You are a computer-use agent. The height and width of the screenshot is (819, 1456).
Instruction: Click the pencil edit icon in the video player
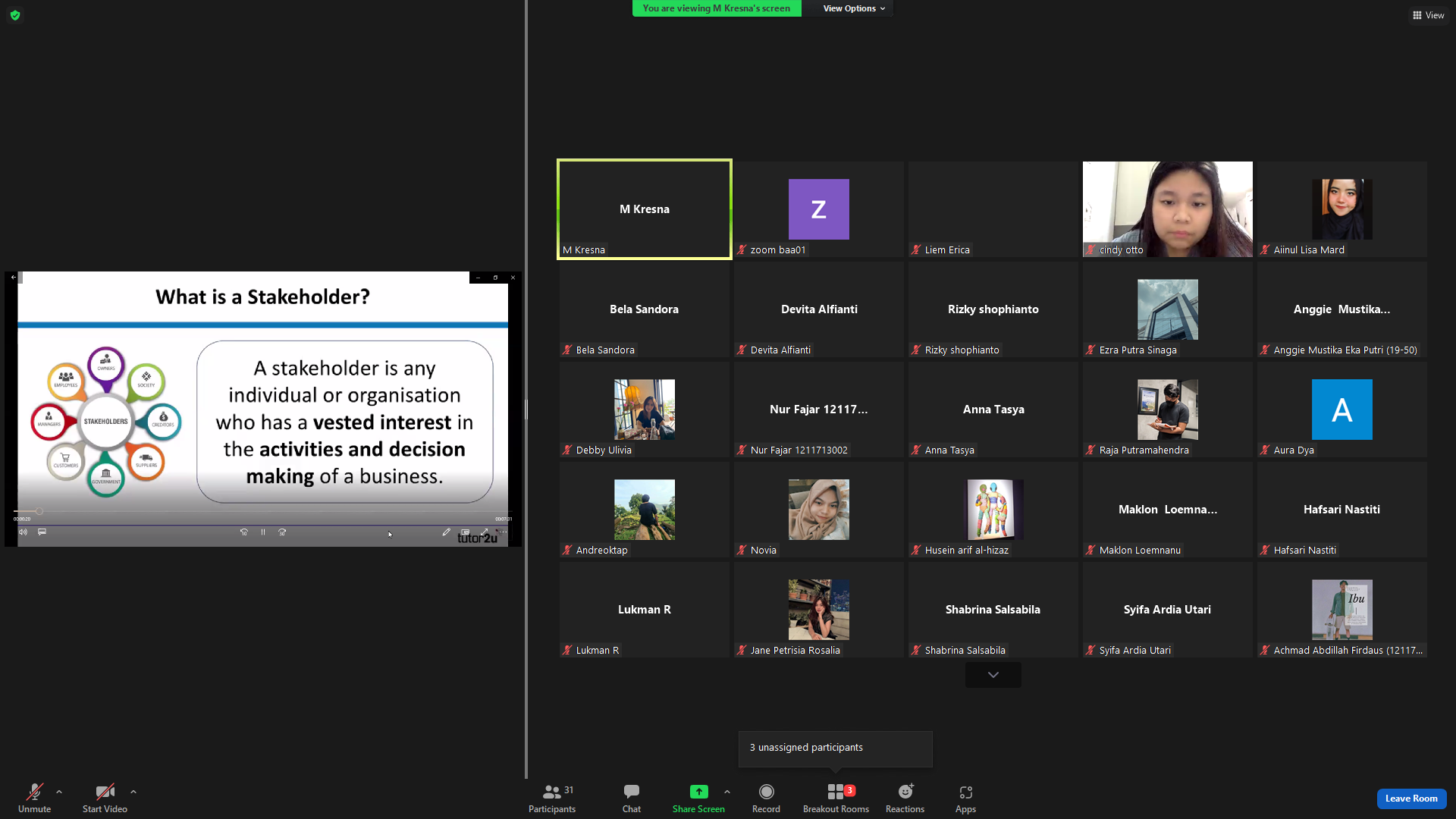(447, 532)
